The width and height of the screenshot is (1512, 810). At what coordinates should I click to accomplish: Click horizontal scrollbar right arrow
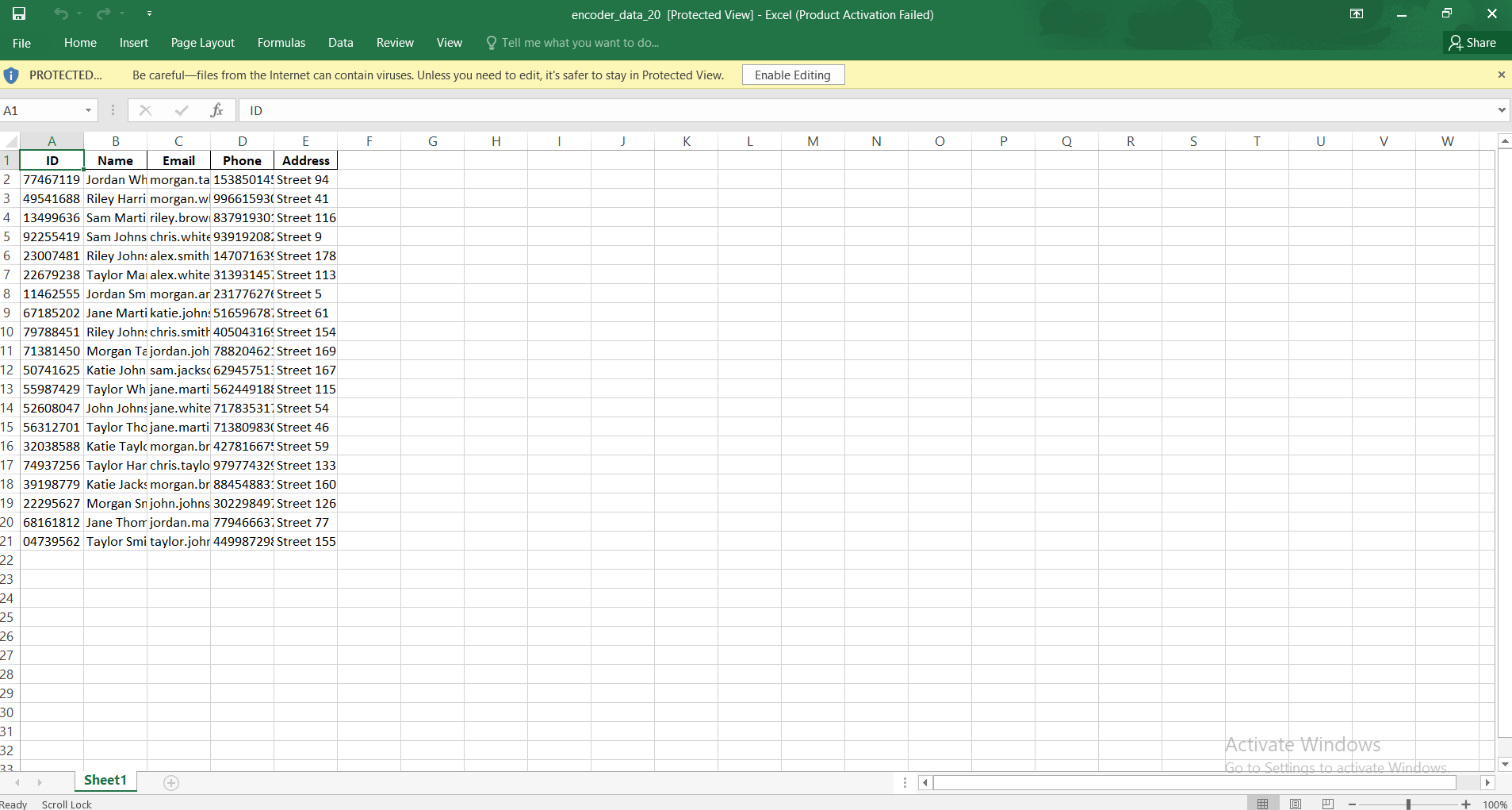tap(1487, 783)
